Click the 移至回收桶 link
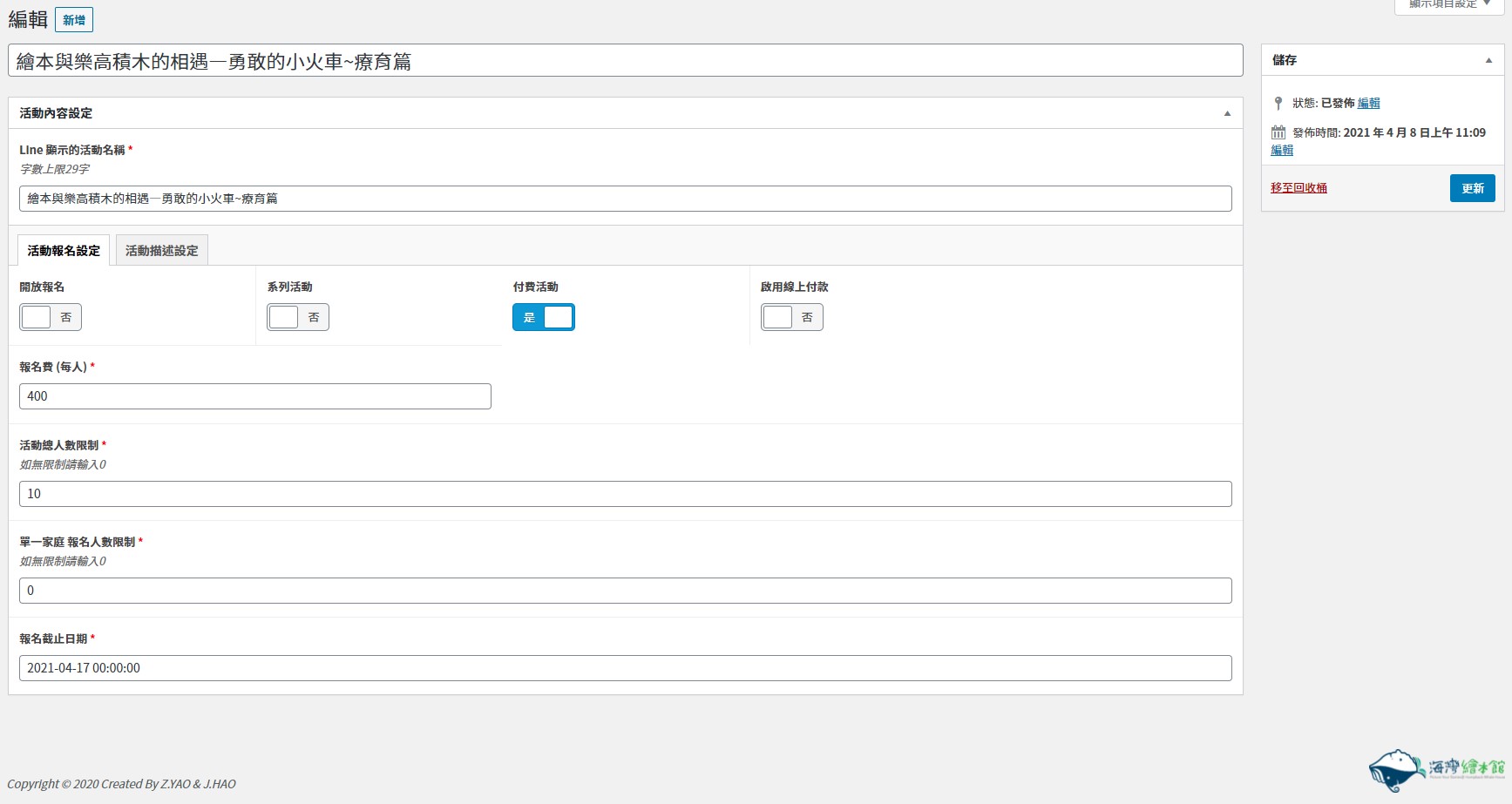Image resolution: width=1512 pixels, height=804 pixels. click(1298, 188)
